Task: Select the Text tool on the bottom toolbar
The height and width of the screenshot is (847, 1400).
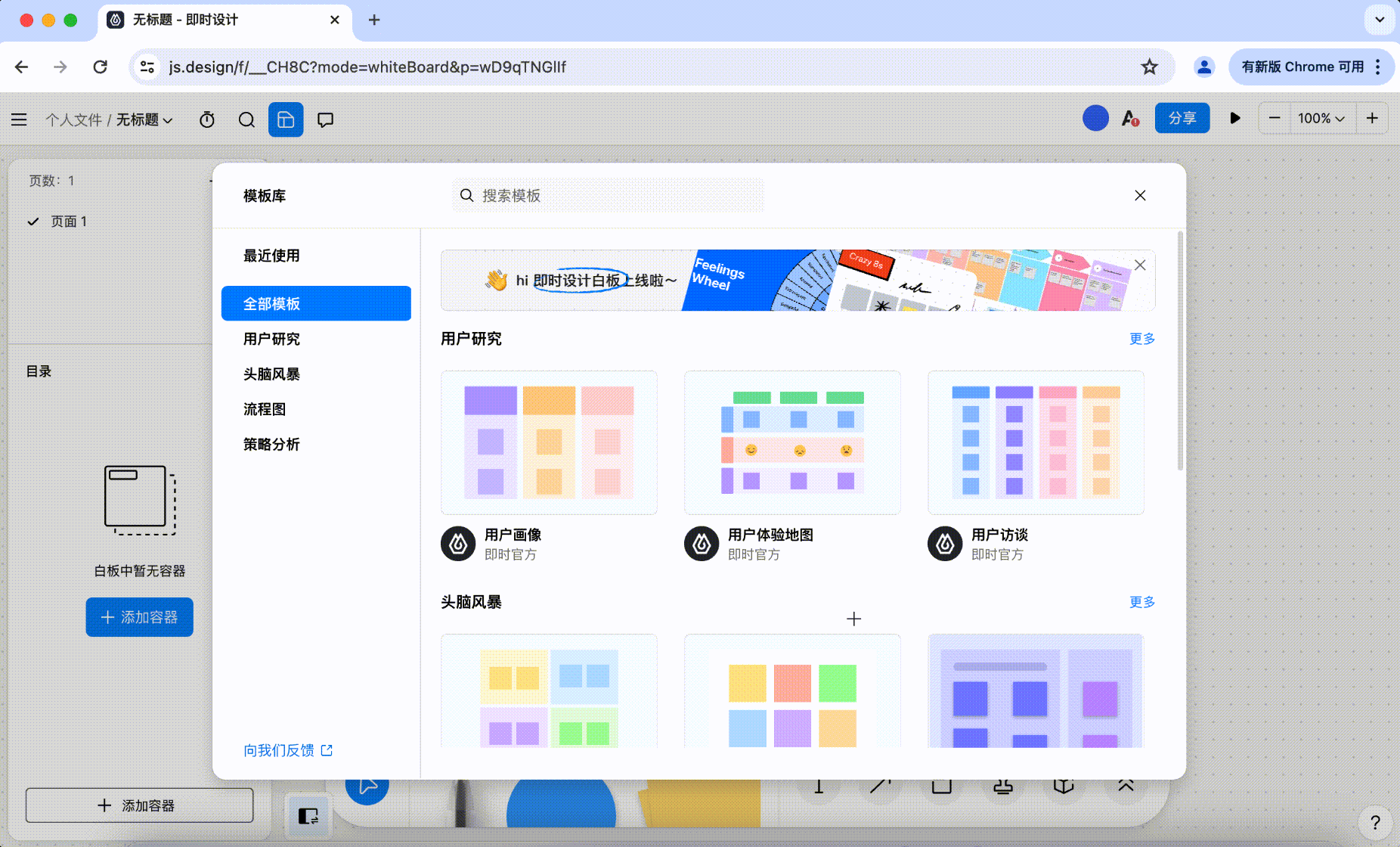Action: point(819,786)
